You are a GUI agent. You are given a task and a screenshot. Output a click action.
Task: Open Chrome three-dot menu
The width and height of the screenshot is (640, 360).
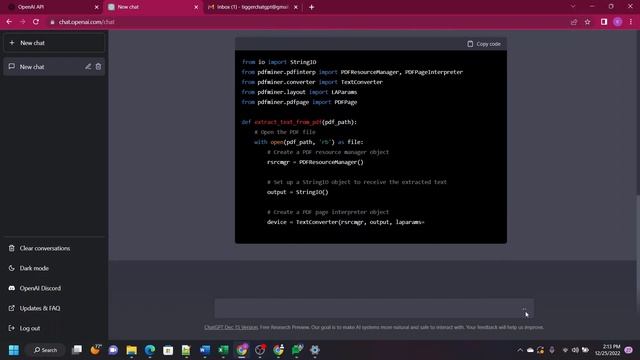(631, 22)
